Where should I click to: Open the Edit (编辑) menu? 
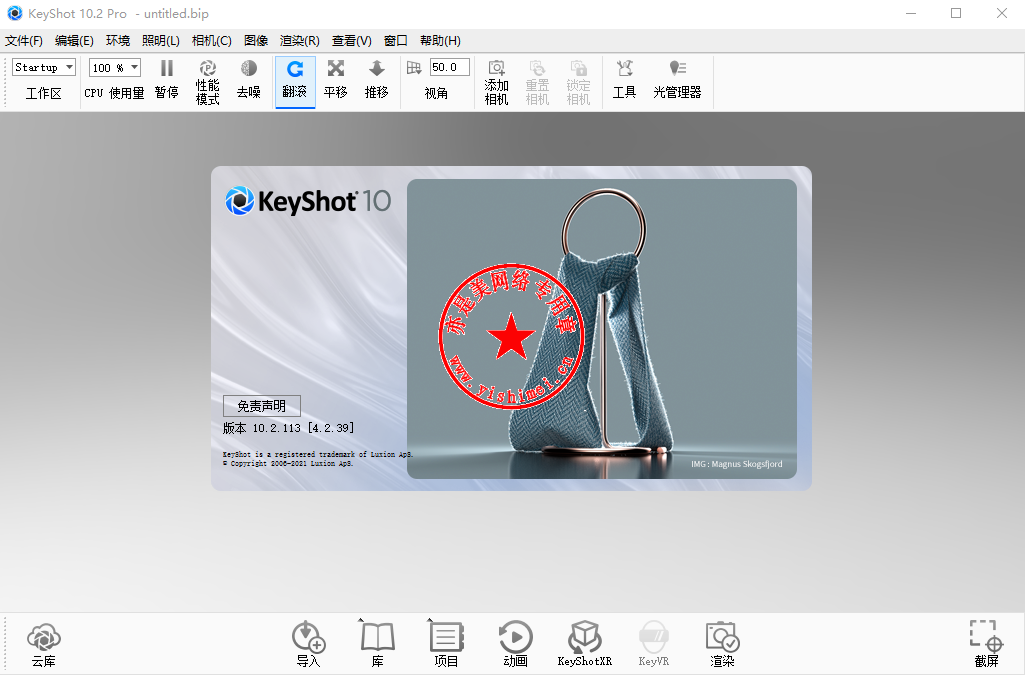(74, 41)
